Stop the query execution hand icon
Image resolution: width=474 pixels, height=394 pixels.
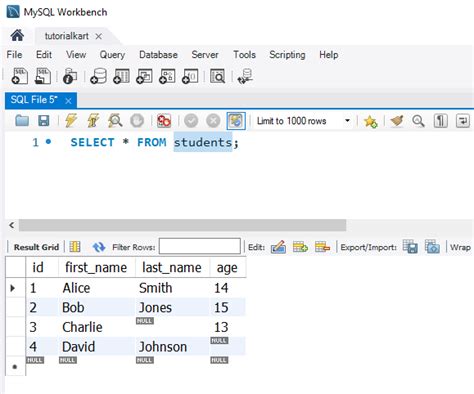137,121
